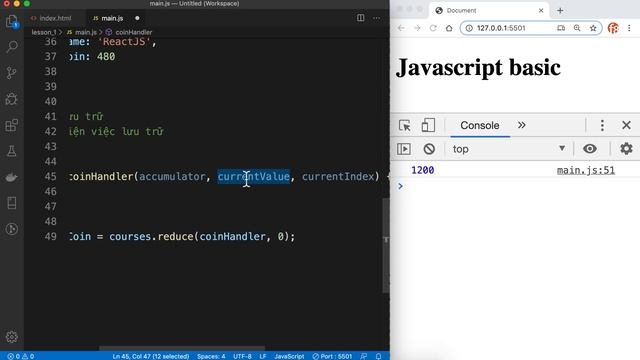Open the Run and Debug view
Viewport: 640px width, 360px height.
pyautogui.click(x=12, y=99)
